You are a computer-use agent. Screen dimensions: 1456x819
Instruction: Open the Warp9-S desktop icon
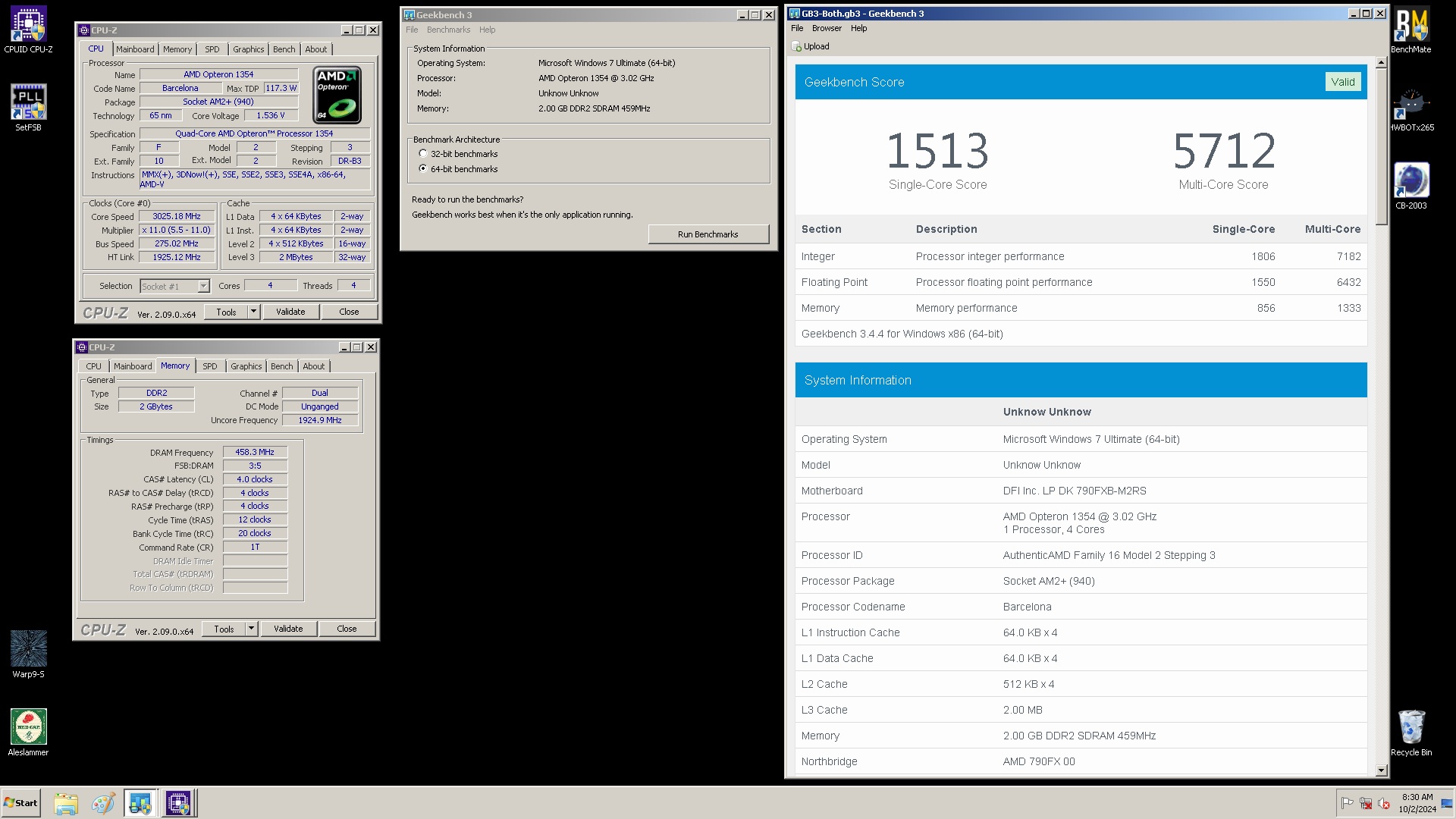[28, 654]
